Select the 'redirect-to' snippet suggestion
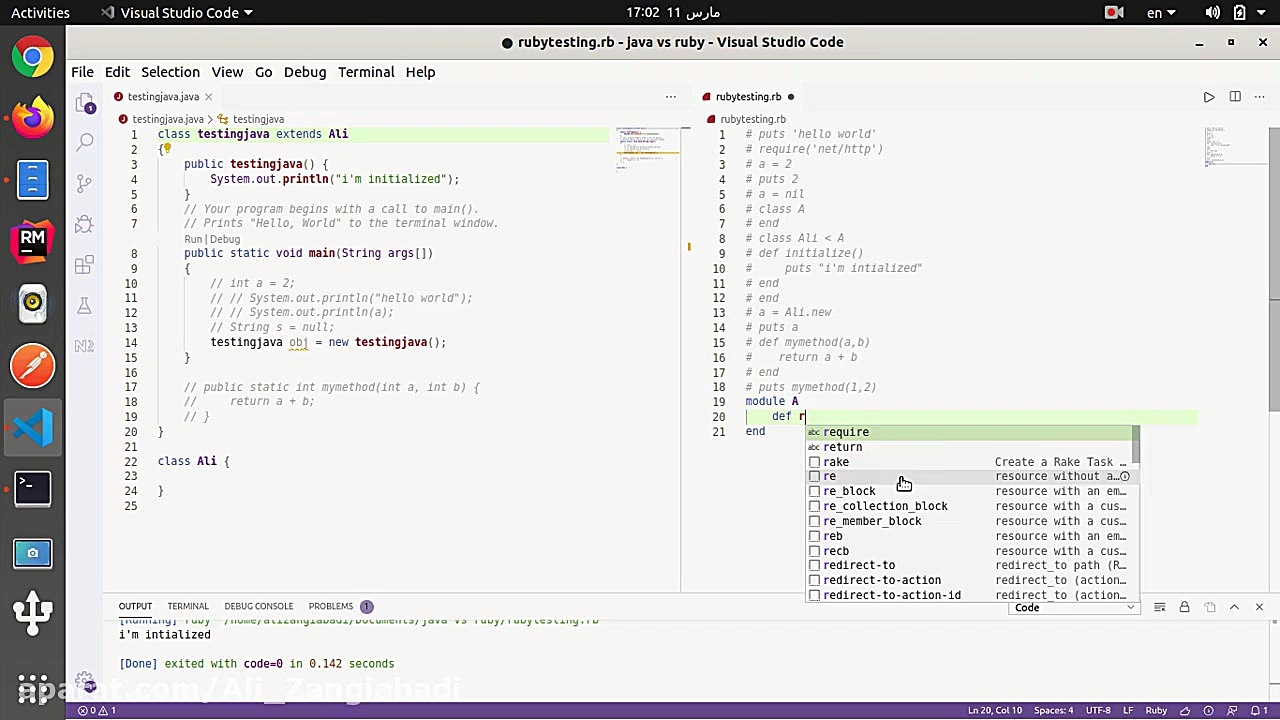This screenshot has width=1280, height=720. pos(859,565)
